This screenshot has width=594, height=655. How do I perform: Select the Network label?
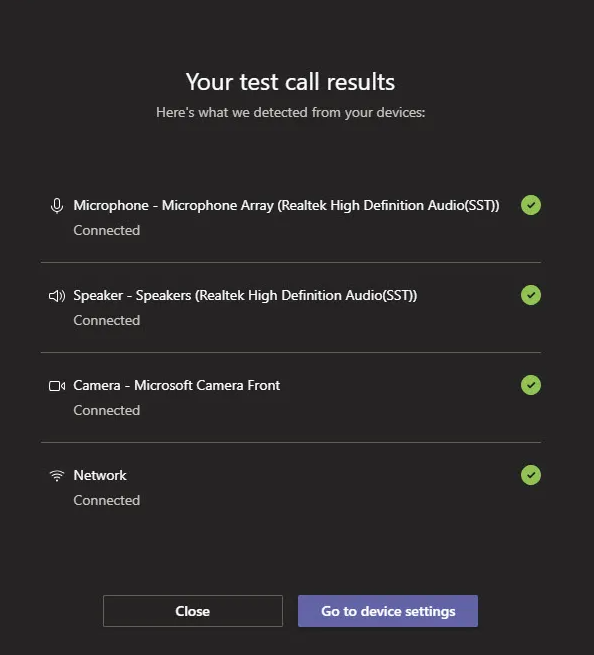(x=100, y=475)
